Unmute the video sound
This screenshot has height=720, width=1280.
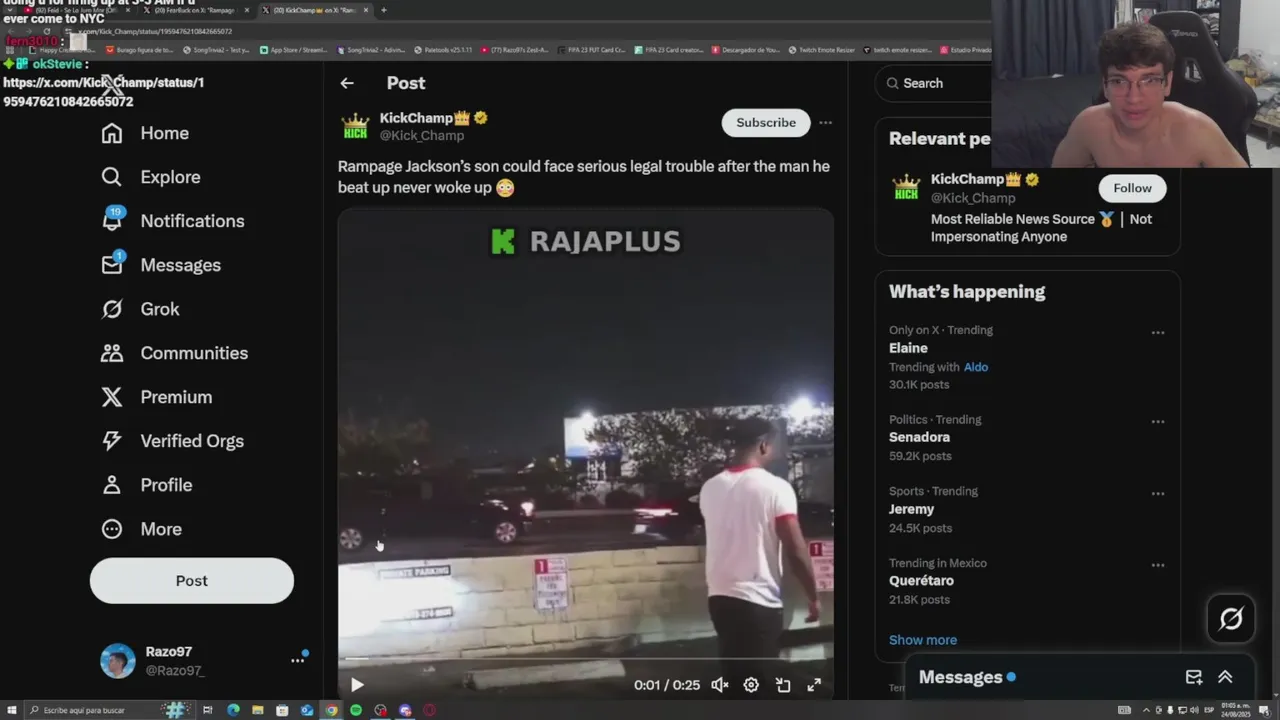[720, 685]
